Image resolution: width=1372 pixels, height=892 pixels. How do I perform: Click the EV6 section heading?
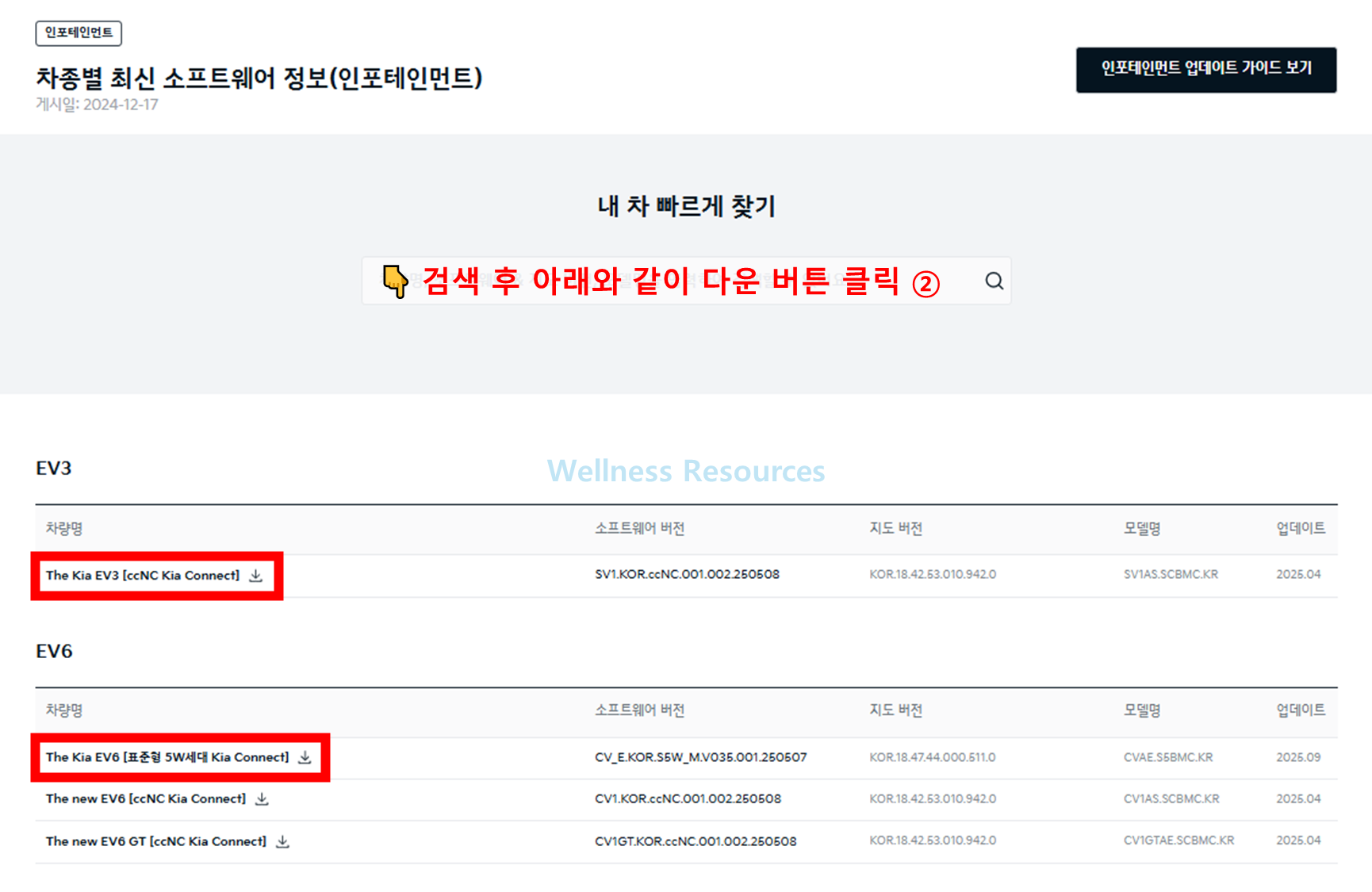click(x=54, y=652)
